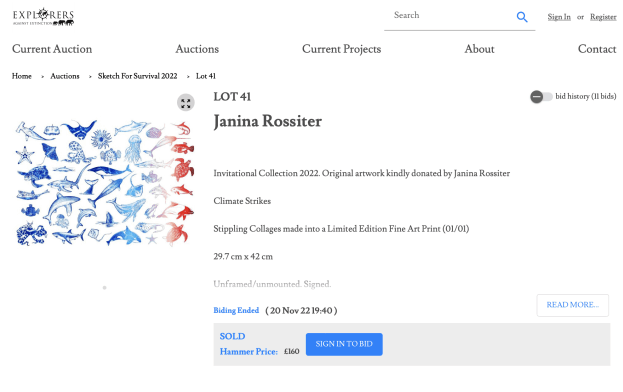Click the image carousel dot indicator
Image resolution: width=623 pixels, height=392 pixels.
click(104, 288)
